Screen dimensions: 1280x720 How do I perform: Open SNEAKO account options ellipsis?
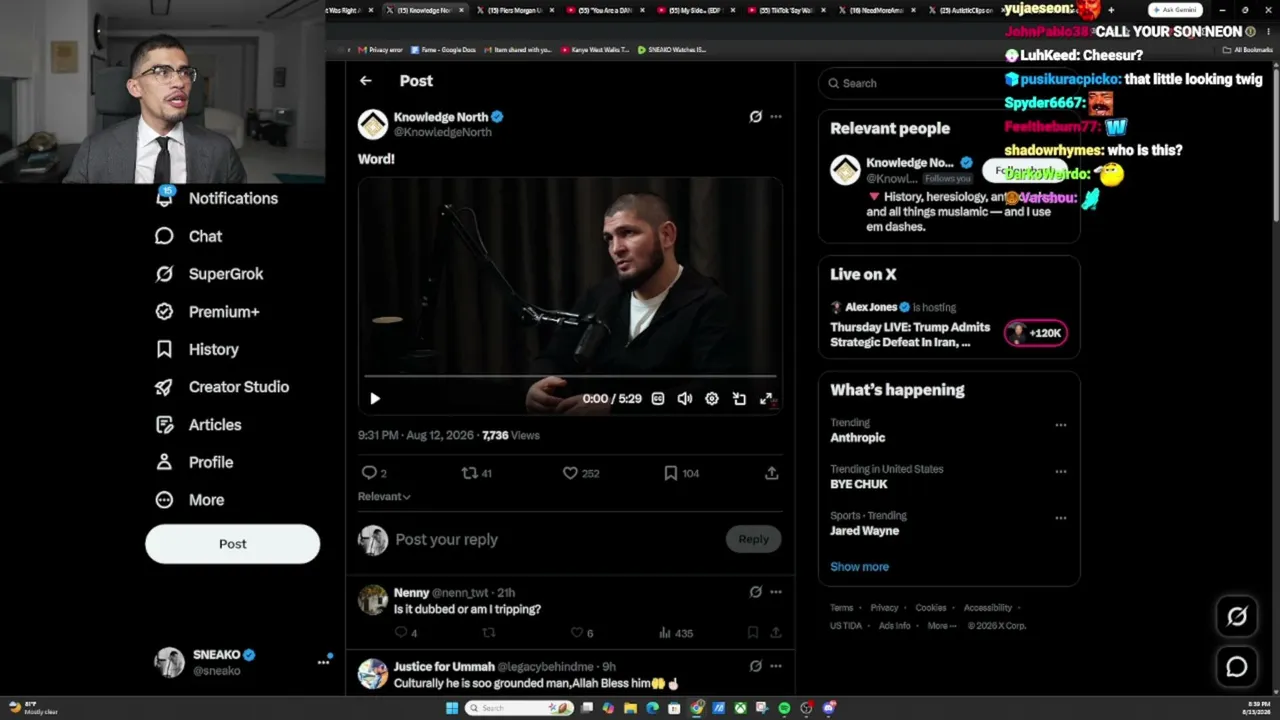pos(324,661)
